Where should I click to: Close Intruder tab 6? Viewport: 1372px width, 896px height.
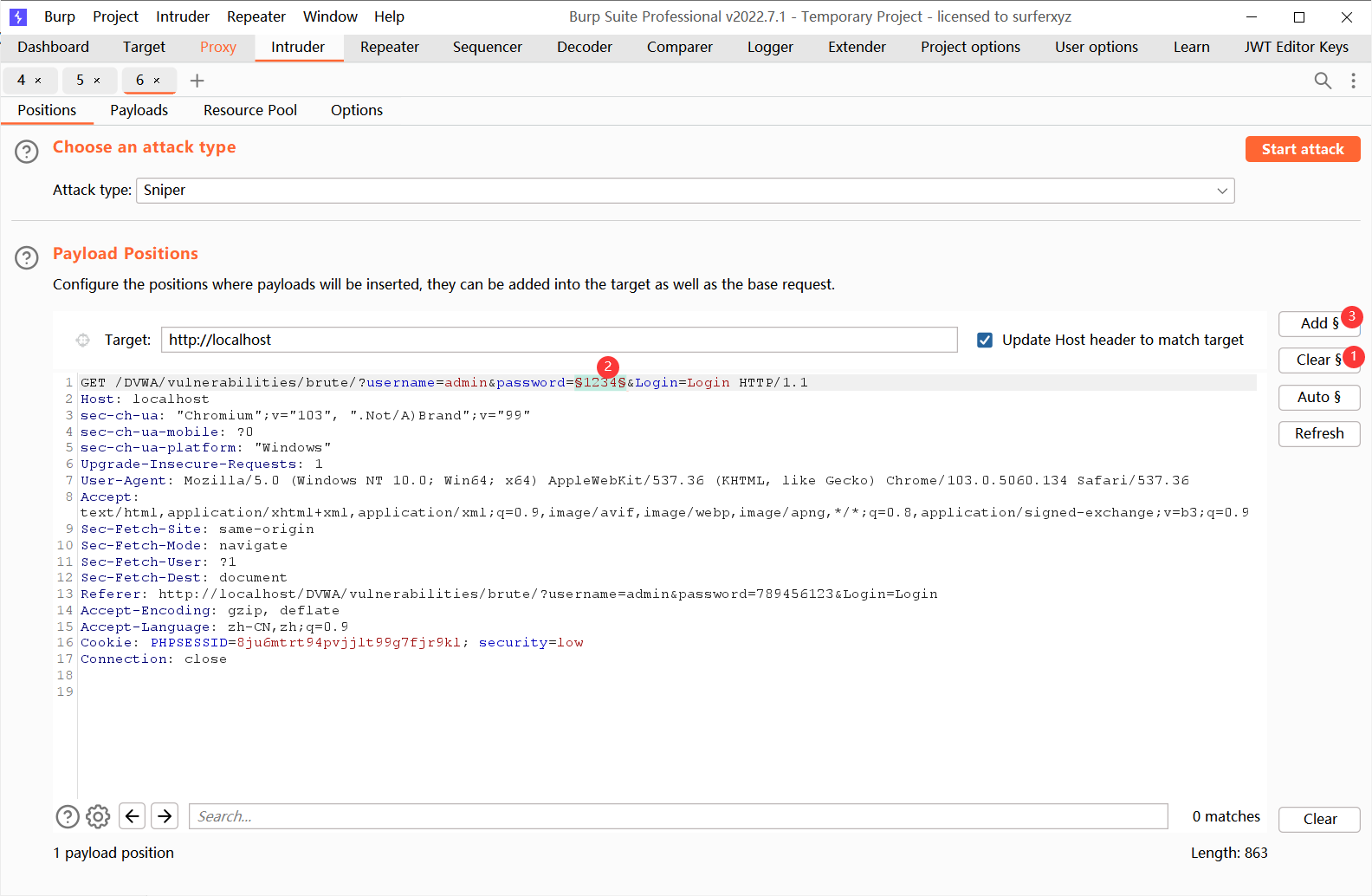(157, 81)
